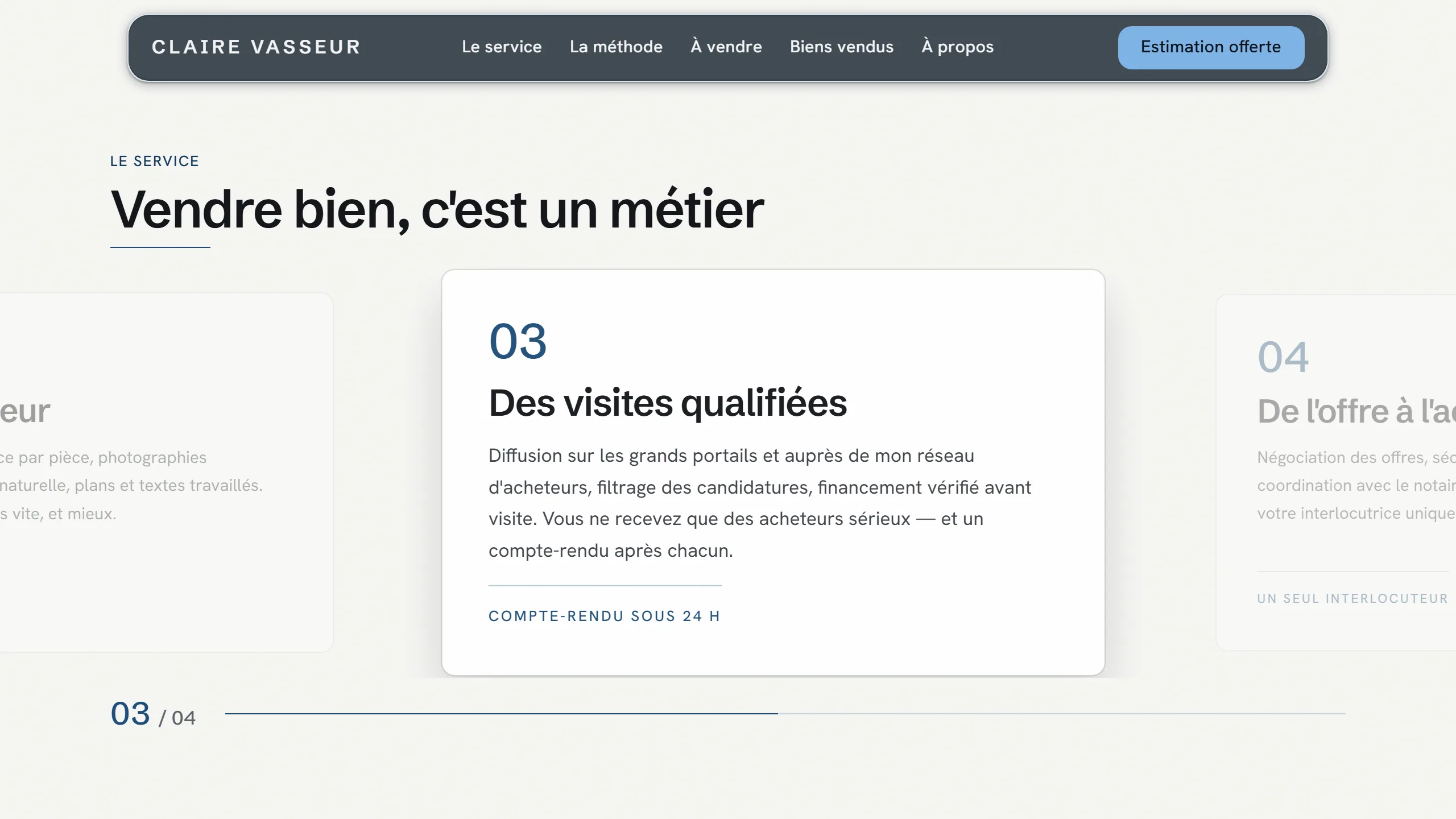Open the Le service nav link
Screen dimensions: 1456x819
[502, 47]
